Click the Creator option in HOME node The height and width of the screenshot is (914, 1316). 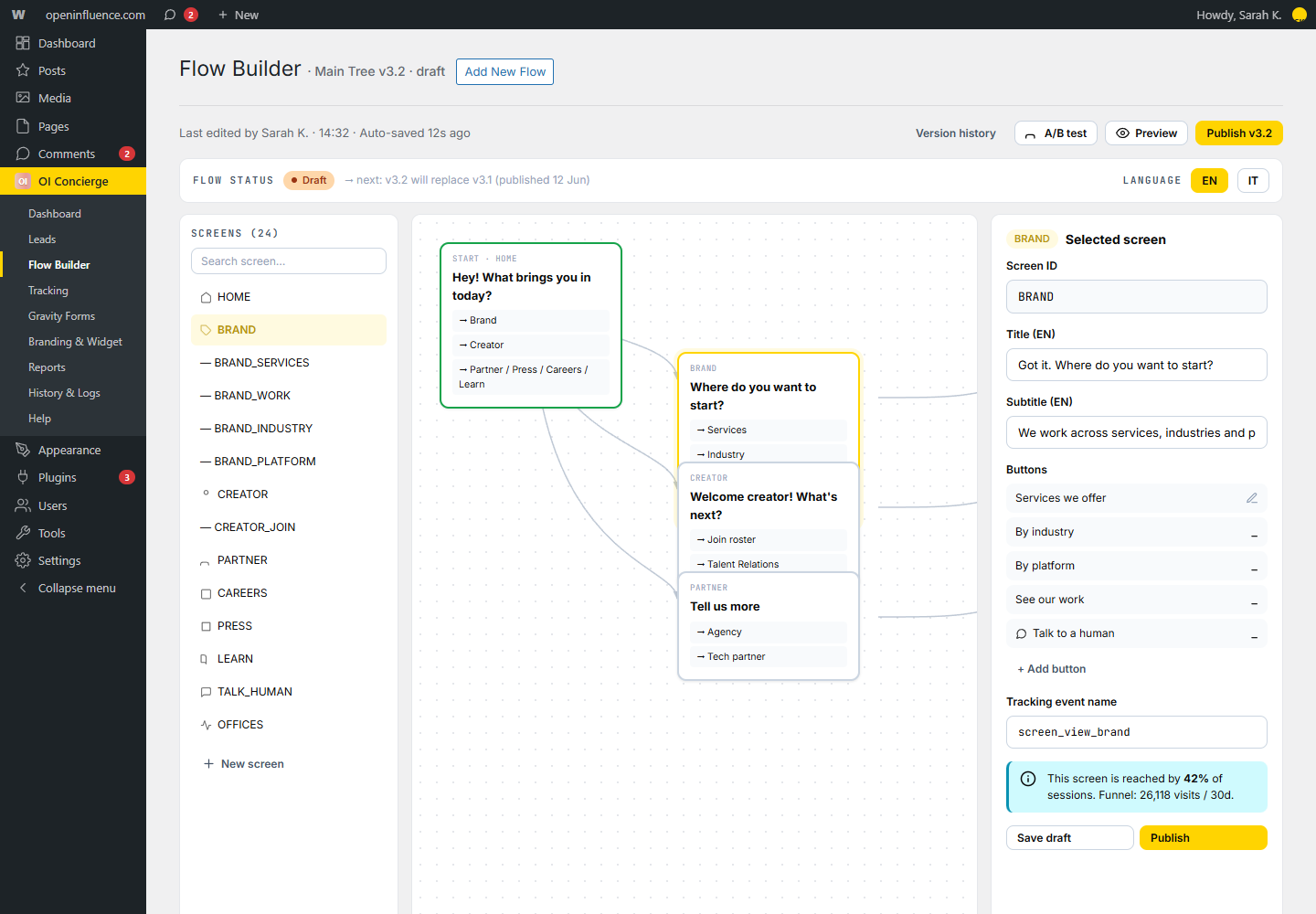(531, 345)
